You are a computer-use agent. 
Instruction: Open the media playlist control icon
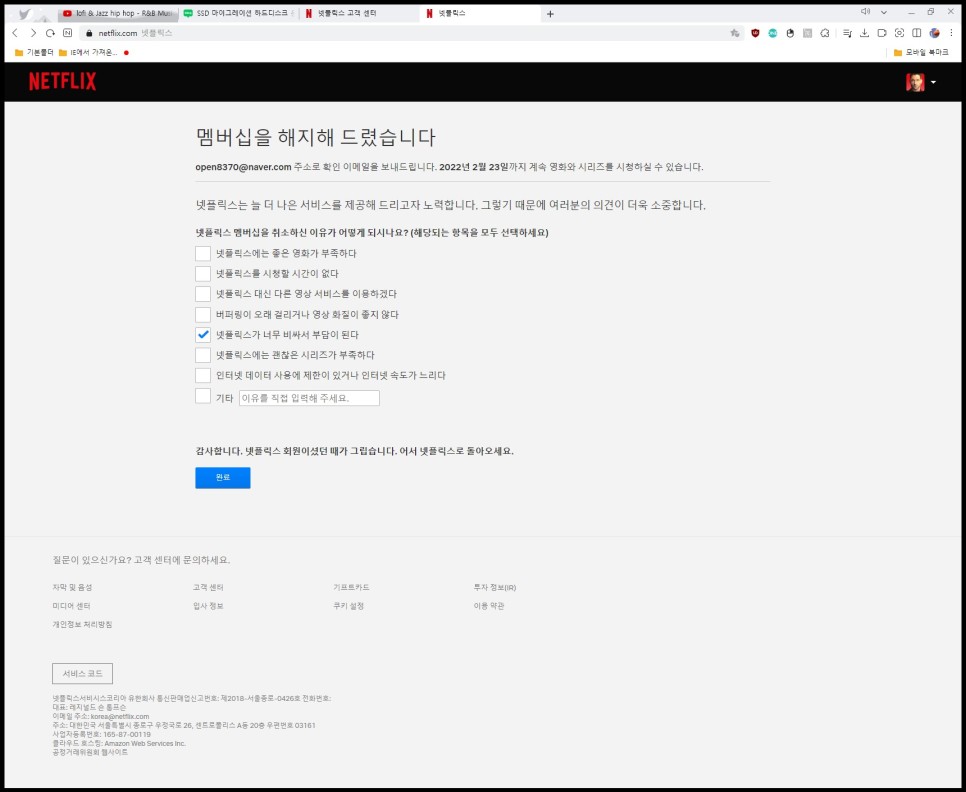pos(847,33)
